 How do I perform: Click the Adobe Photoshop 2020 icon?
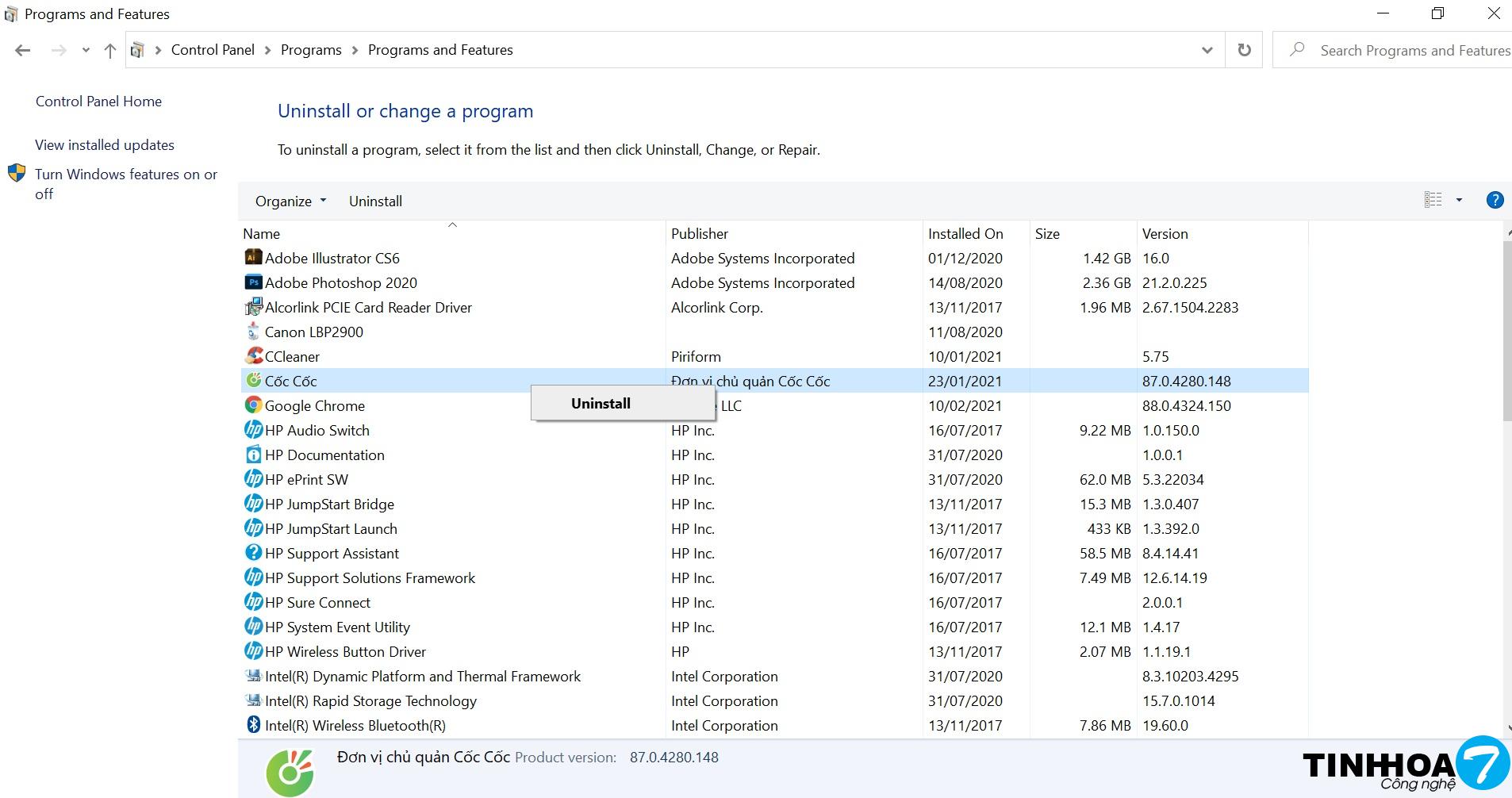[253, 282]
